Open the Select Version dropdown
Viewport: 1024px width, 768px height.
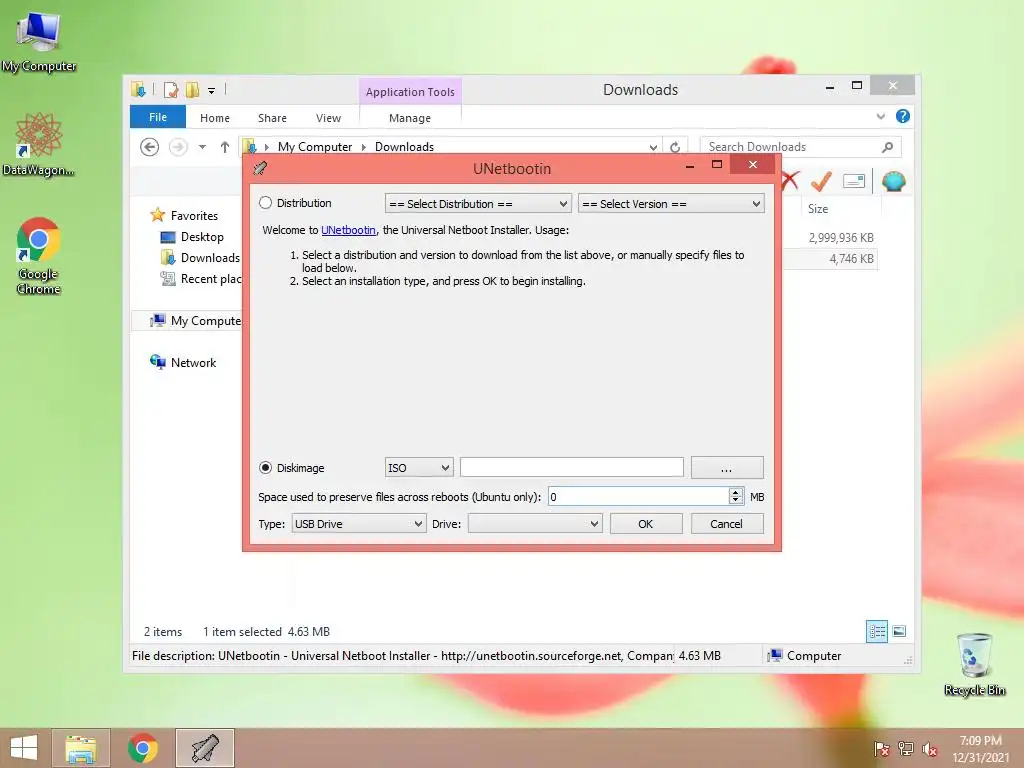(671, 204)
